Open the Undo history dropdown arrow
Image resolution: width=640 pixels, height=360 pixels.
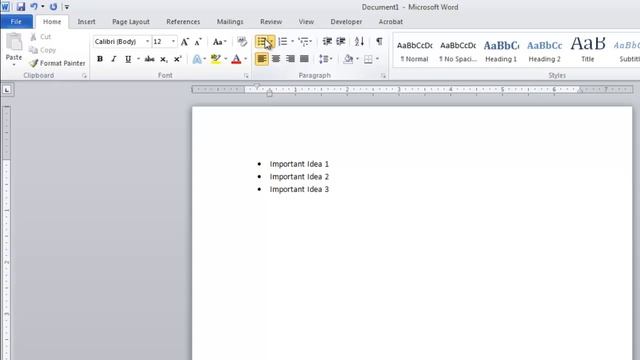(42, 7)
